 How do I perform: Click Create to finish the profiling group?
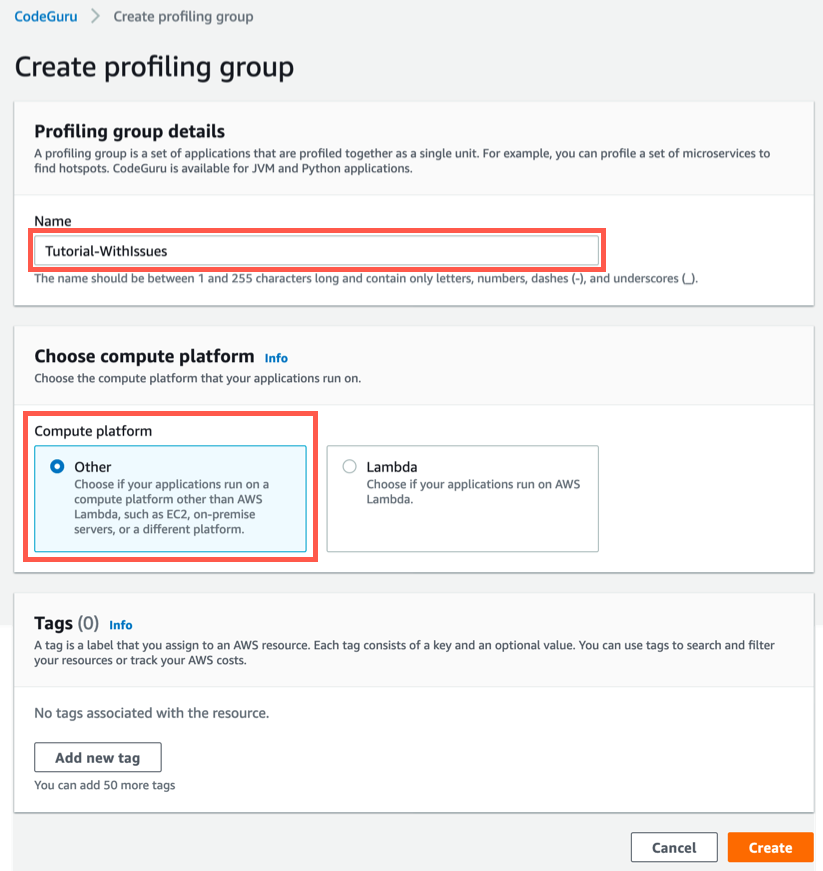[x=770, y=847]
